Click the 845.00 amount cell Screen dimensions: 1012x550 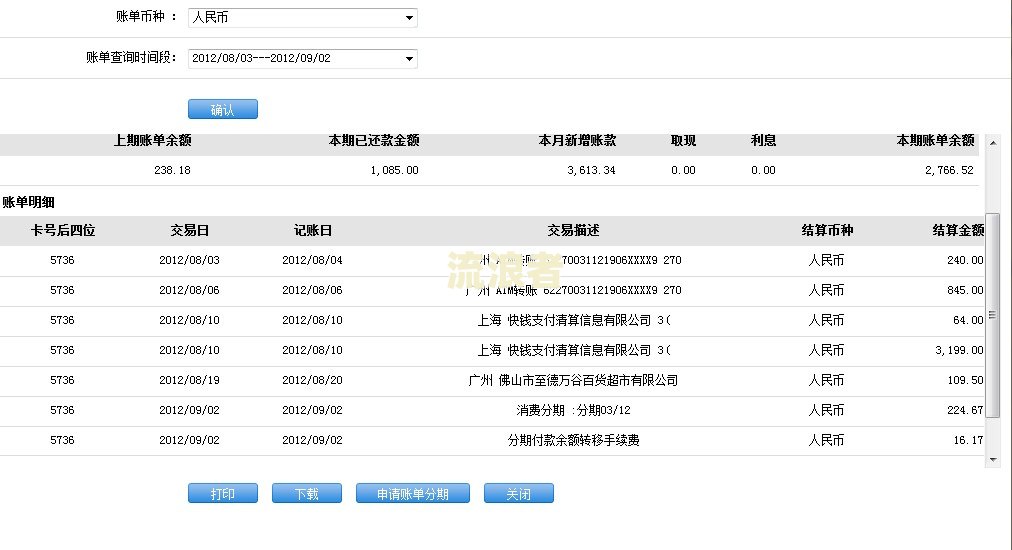tap(965, 290)
